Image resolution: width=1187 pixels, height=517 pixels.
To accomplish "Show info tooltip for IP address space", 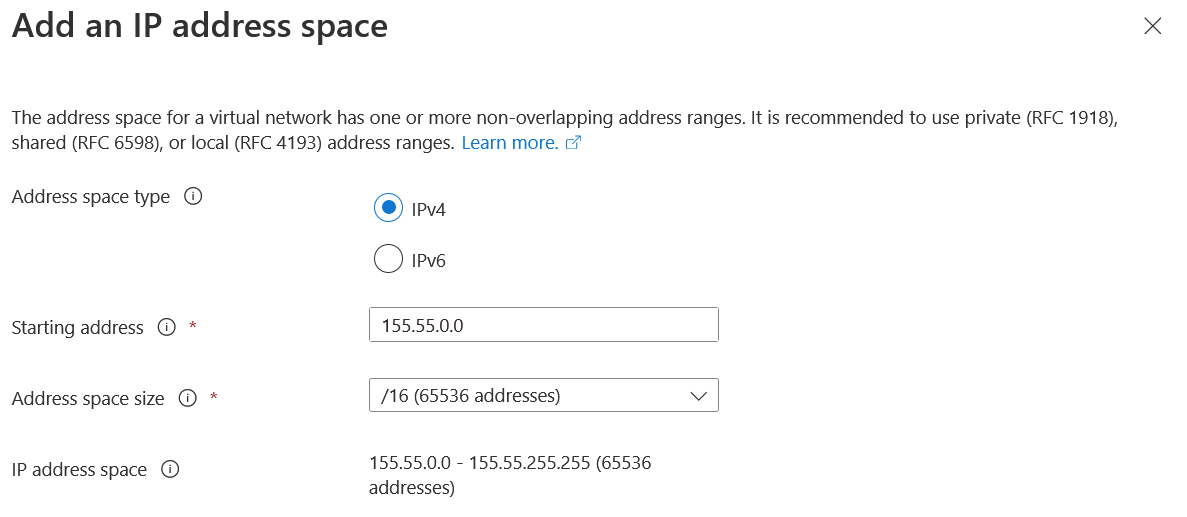I will pyautogui.click(x=170, y=469).
